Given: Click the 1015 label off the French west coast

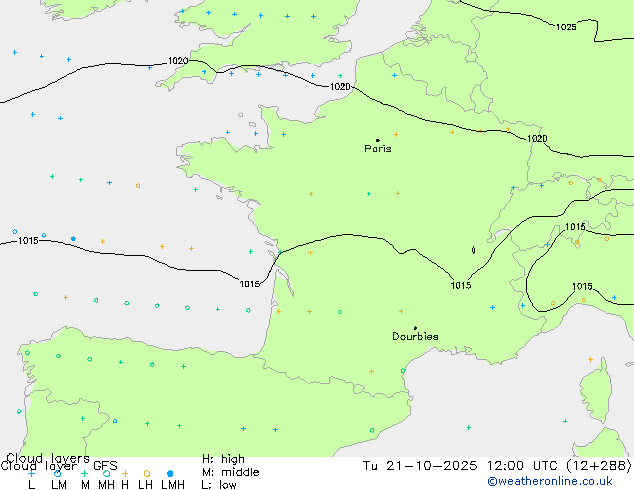Looking at the screenshot, I should coord(249,284).
